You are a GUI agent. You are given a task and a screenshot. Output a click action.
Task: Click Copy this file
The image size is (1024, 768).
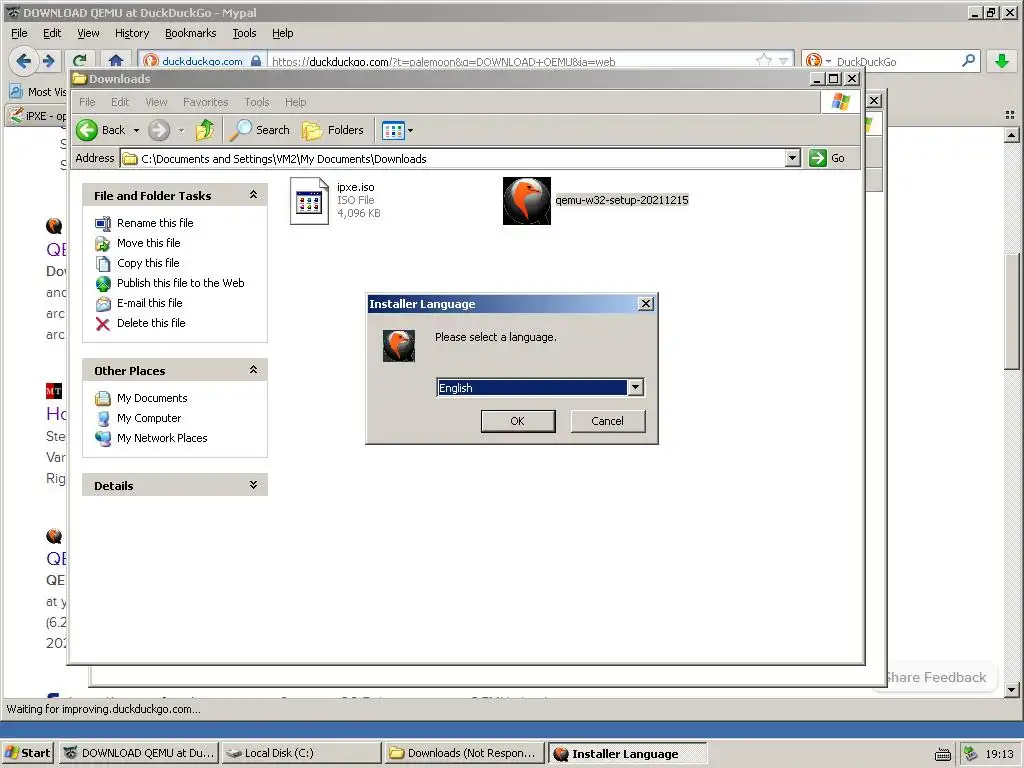[148, 263]
